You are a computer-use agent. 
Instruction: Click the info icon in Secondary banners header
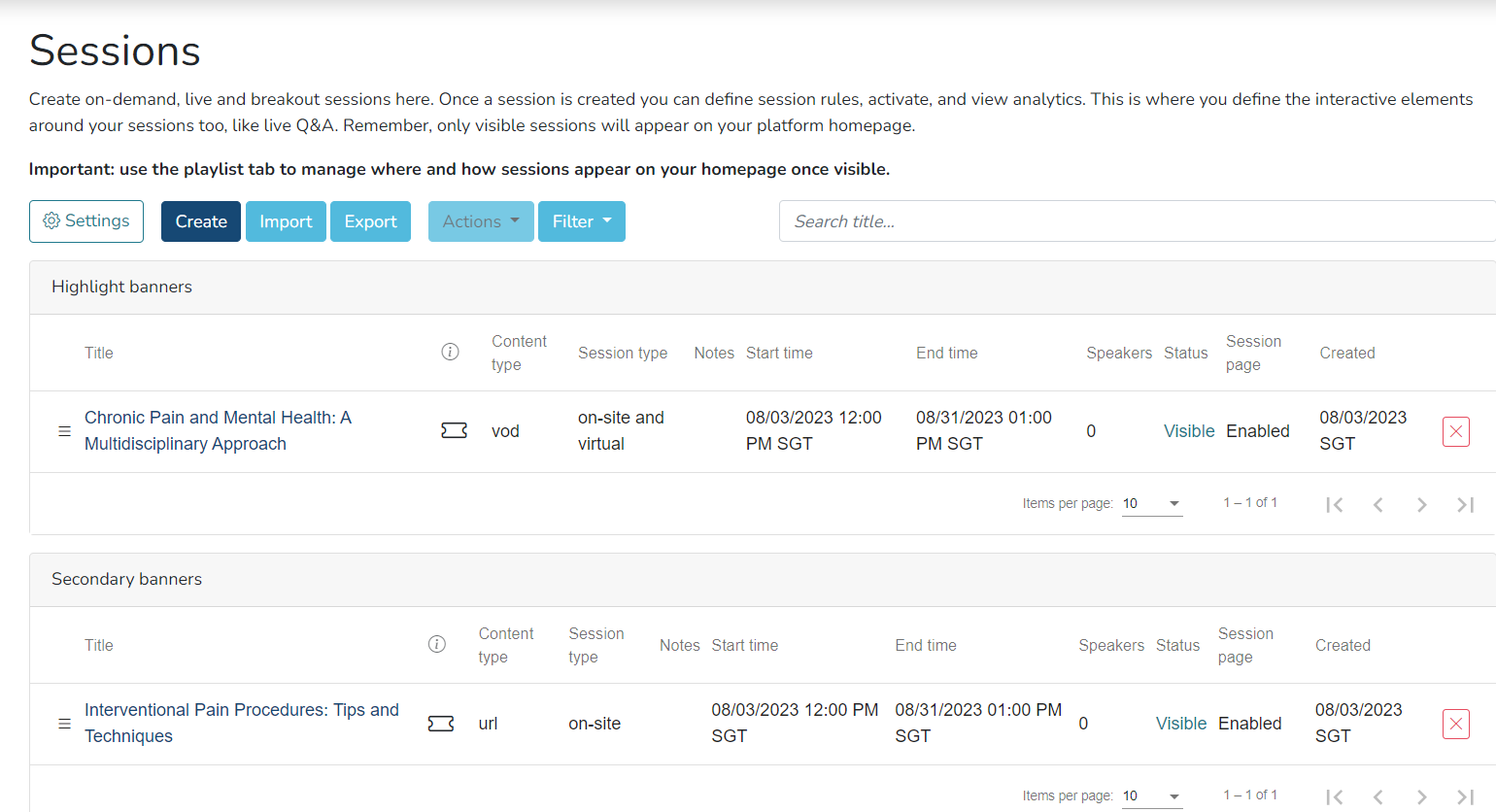click(x=437, y=645)
